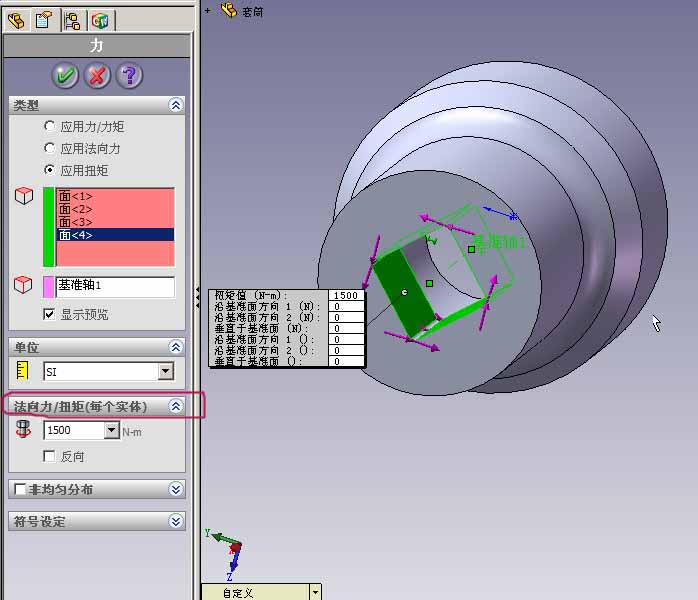Expand the 非均匀分布 section

(x=176, y=489)
